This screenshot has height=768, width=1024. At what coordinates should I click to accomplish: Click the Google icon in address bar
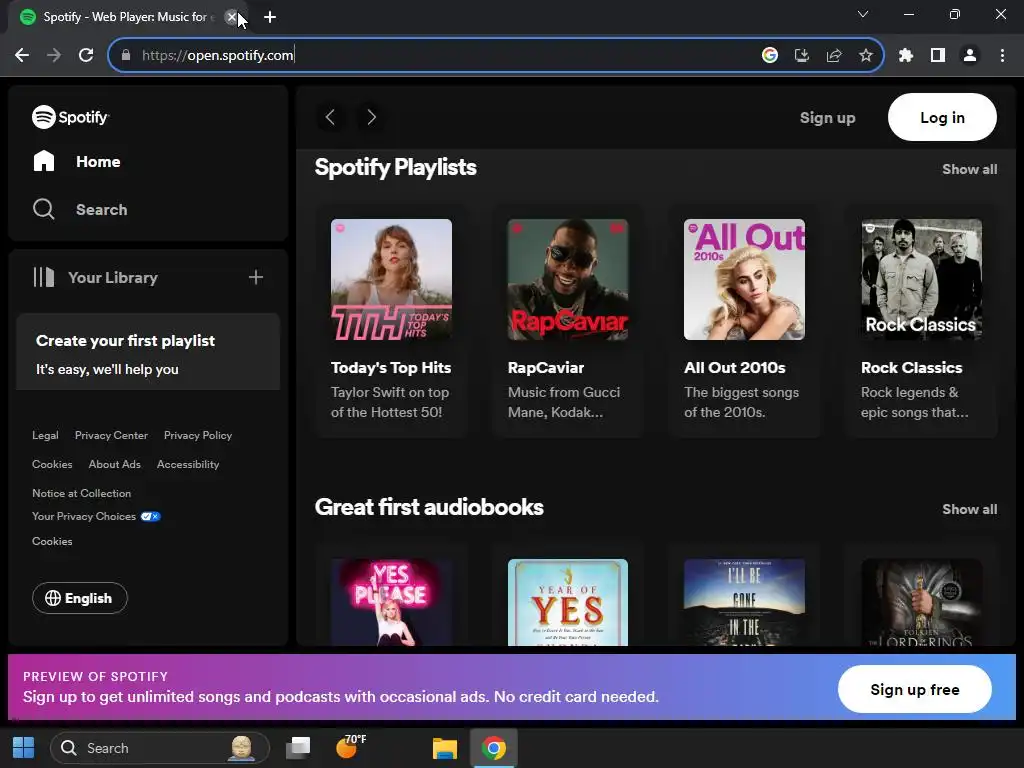[770, 56]
